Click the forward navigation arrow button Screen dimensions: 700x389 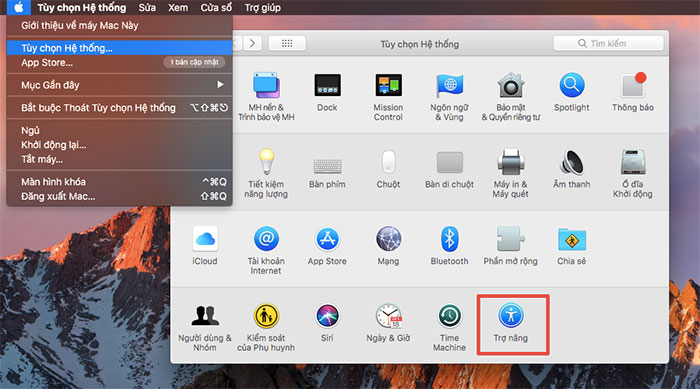click(252, 43)
